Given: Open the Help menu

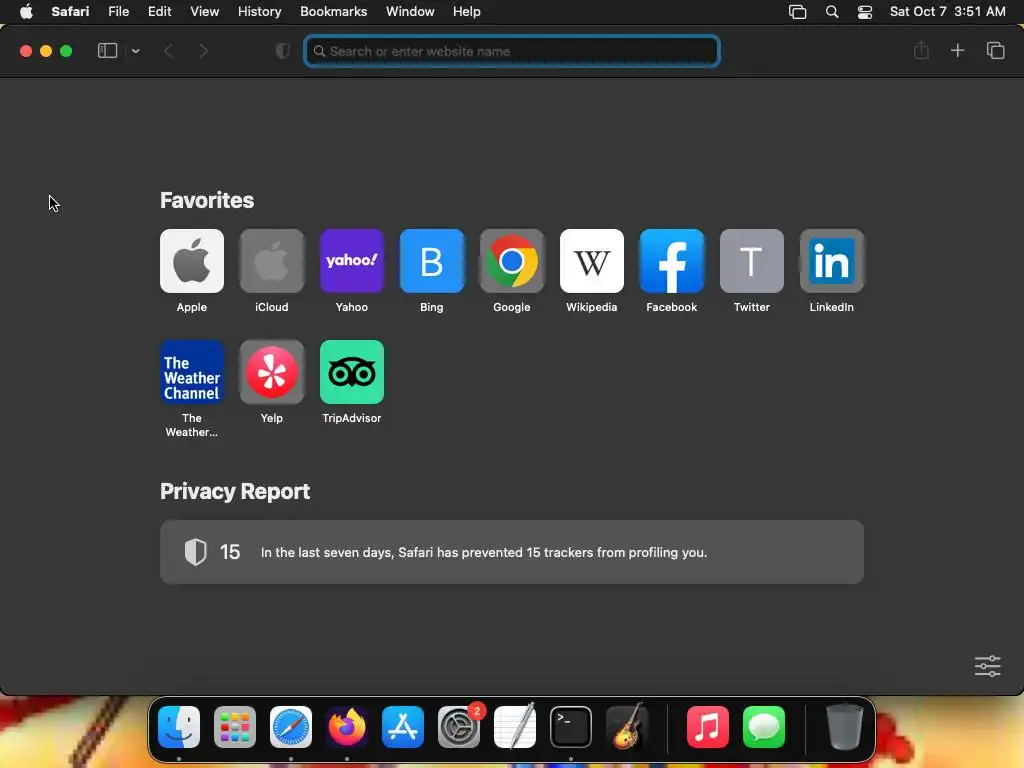Looking at the screenshot, I should tap(466, 12).
